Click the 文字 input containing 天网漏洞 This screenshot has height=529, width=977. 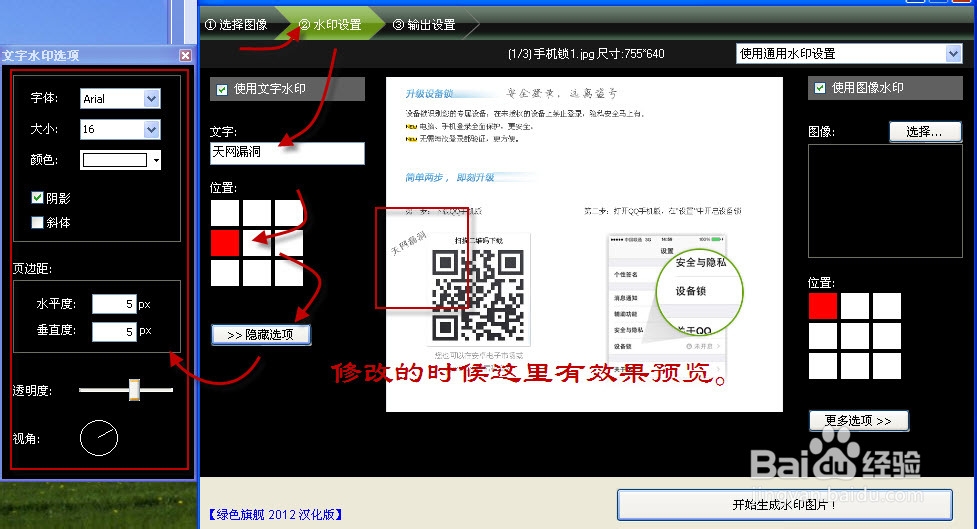(x=287, y=153)
